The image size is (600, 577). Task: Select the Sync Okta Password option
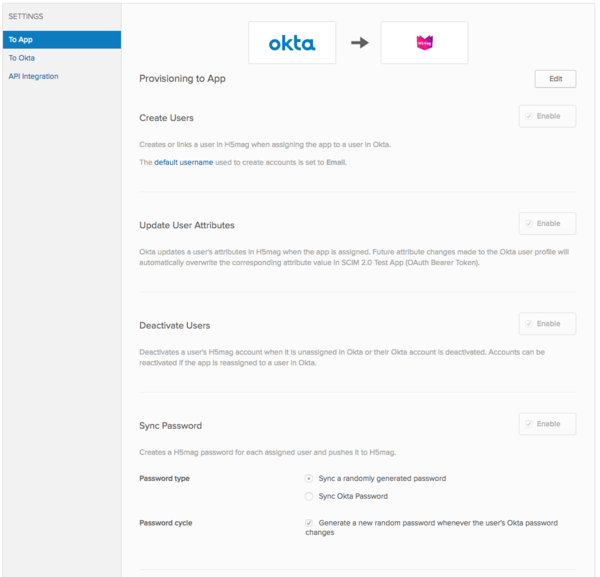pos(309,496)
